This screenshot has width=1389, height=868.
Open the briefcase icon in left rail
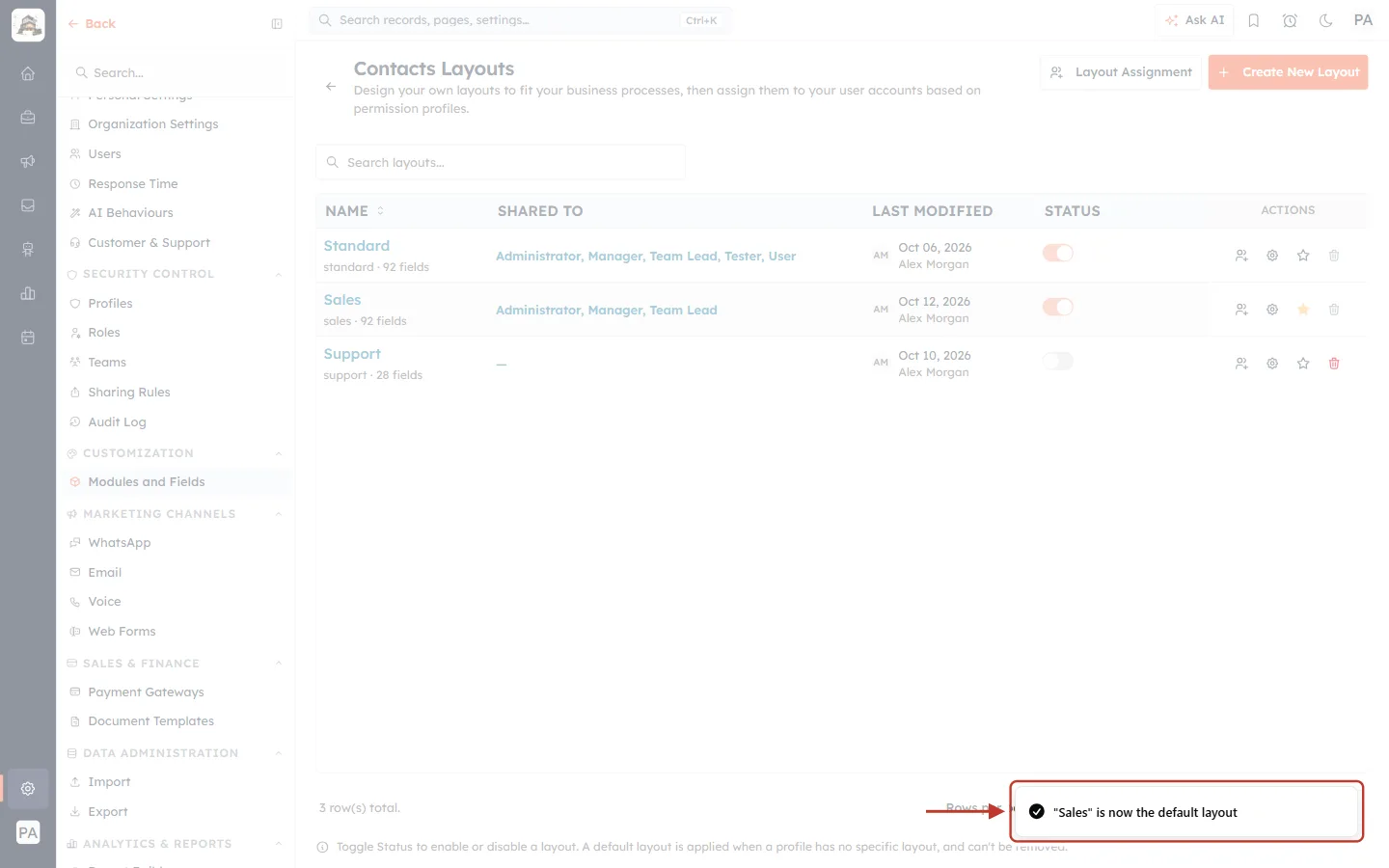(28, 118)
